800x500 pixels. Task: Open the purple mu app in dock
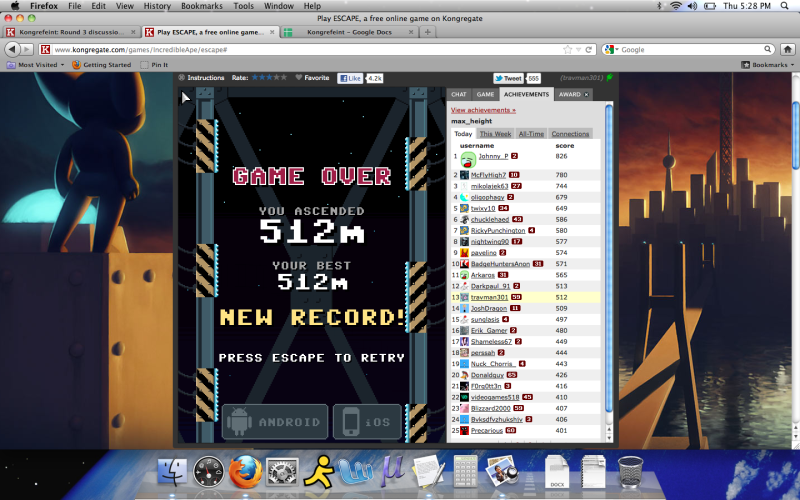391,470
